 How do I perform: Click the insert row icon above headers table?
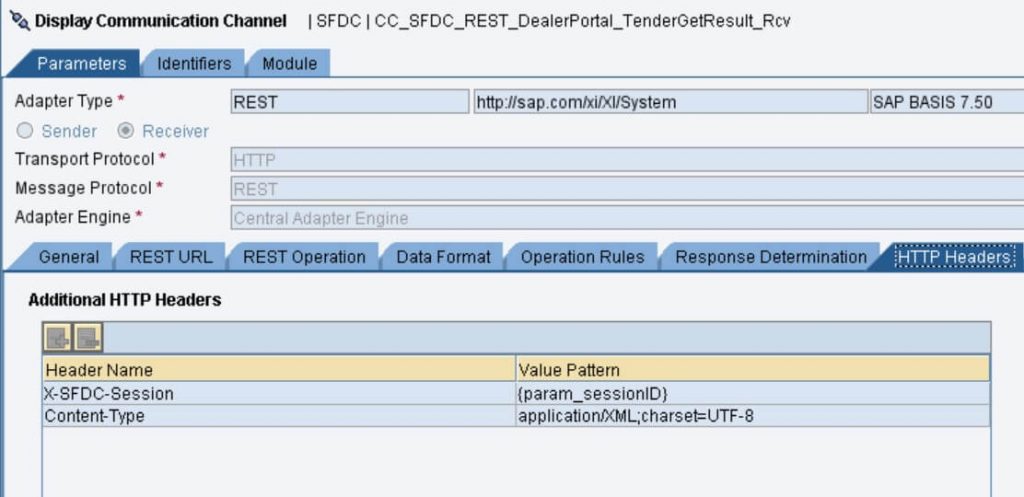point(57,338)
